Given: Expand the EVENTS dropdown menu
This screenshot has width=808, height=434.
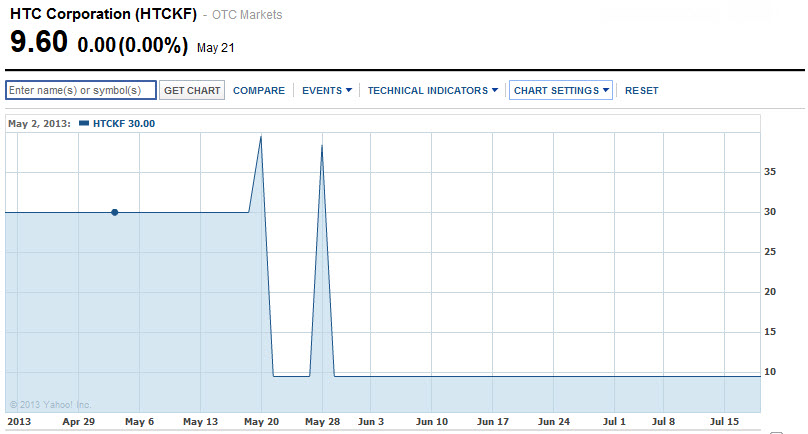Looking at the screenshot, I should click(327, 91).
